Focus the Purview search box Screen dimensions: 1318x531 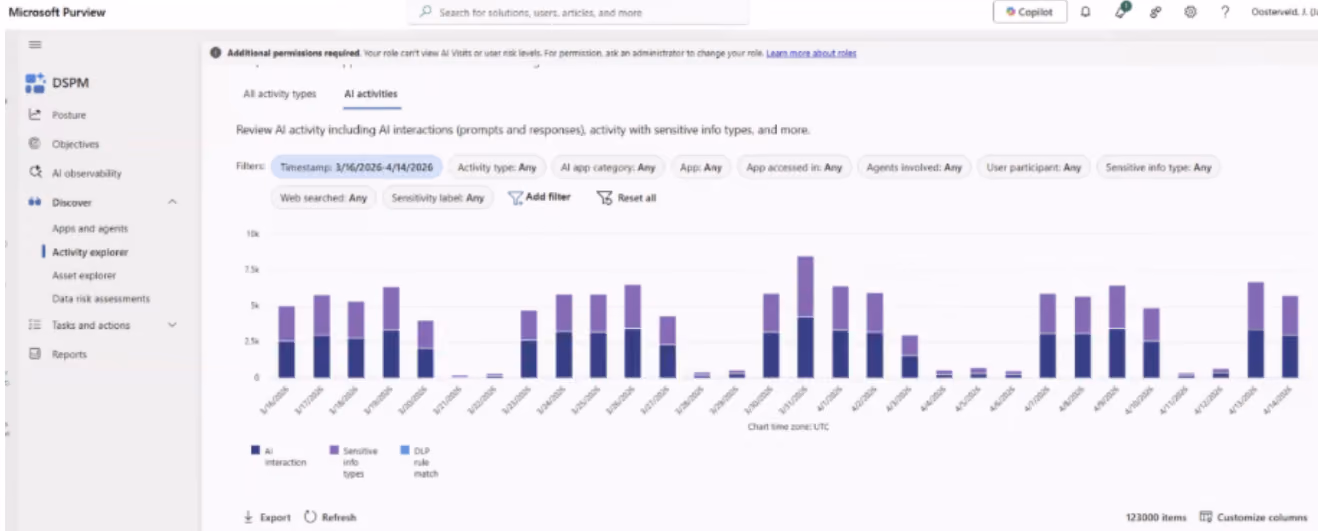coord(578,12)
